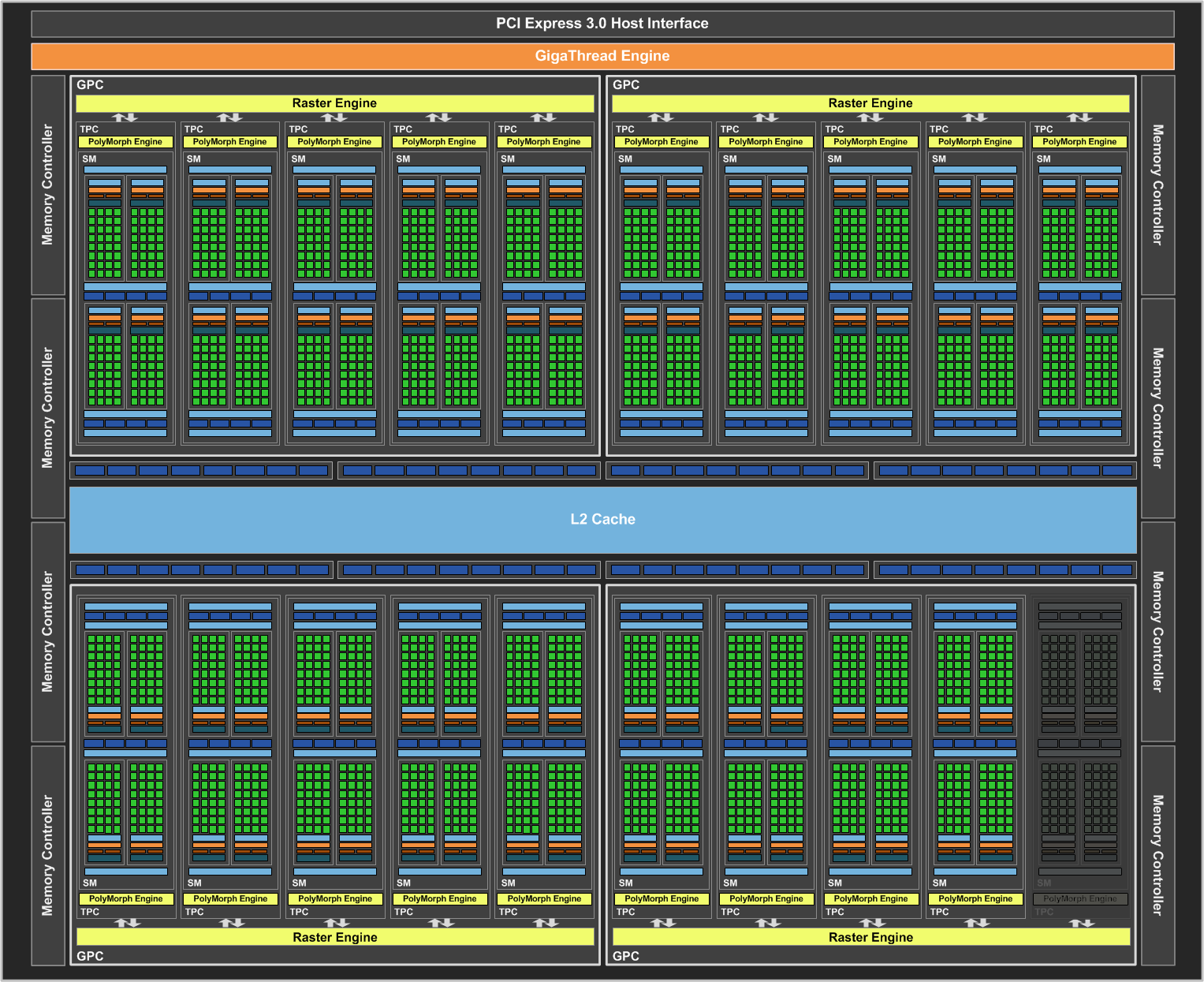Click Raster Engine in the bottom-left GPC
Screen dimensions: 1204x982
pos(334,937)
